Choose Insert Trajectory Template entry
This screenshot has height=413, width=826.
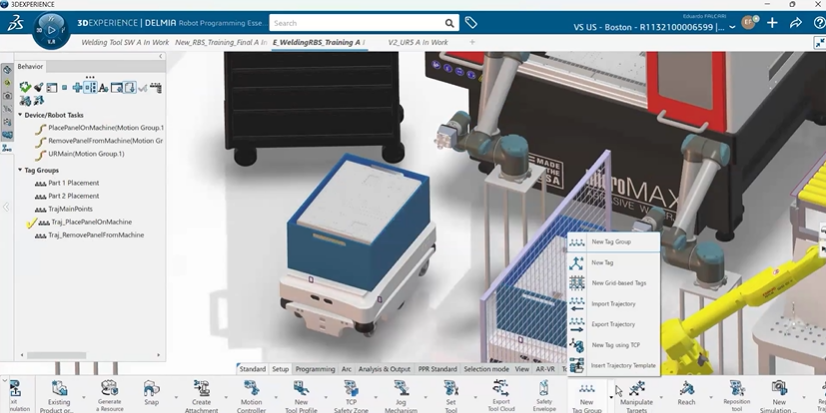click(613, 366)
